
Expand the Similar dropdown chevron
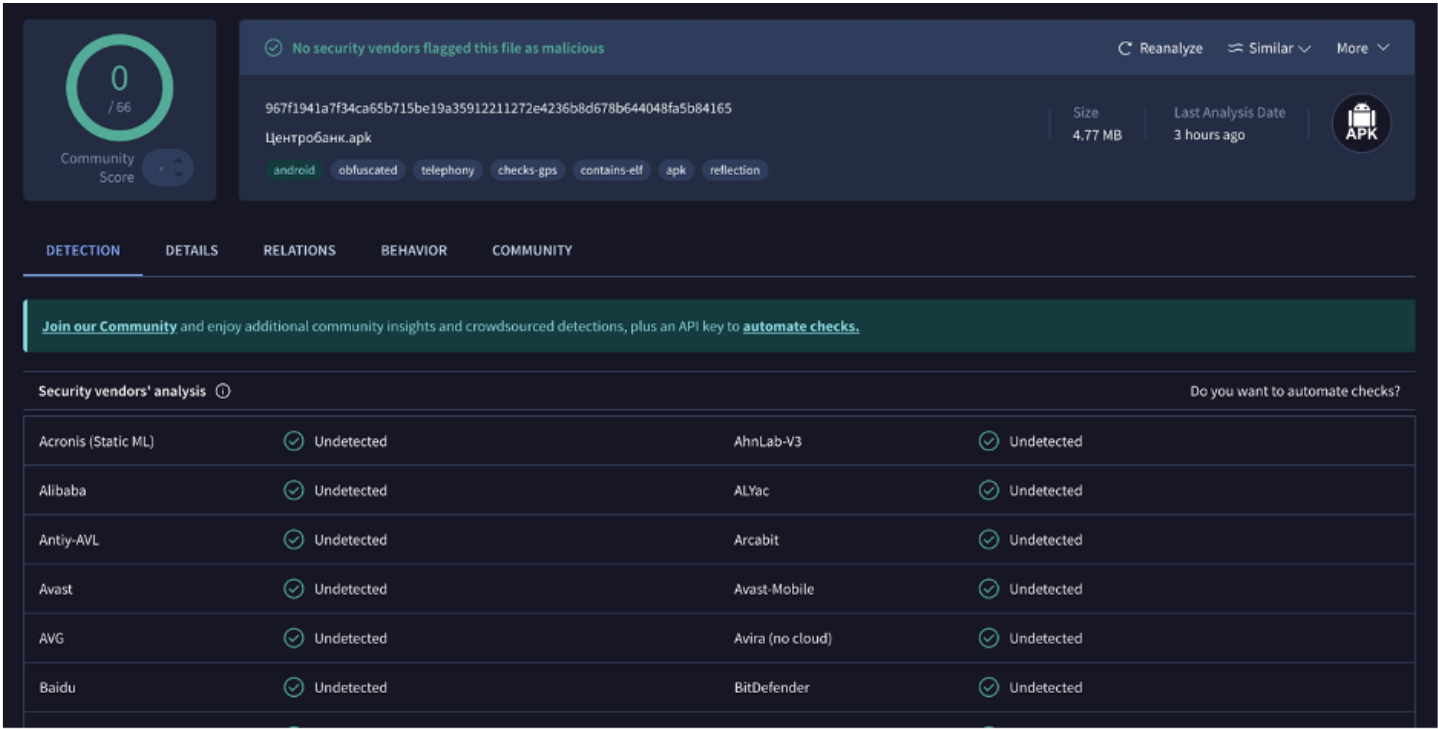1304,49
